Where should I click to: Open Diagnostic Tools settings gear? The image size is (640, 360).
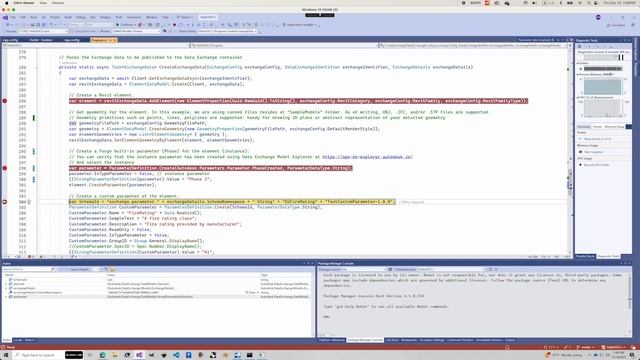click(580, 47)
